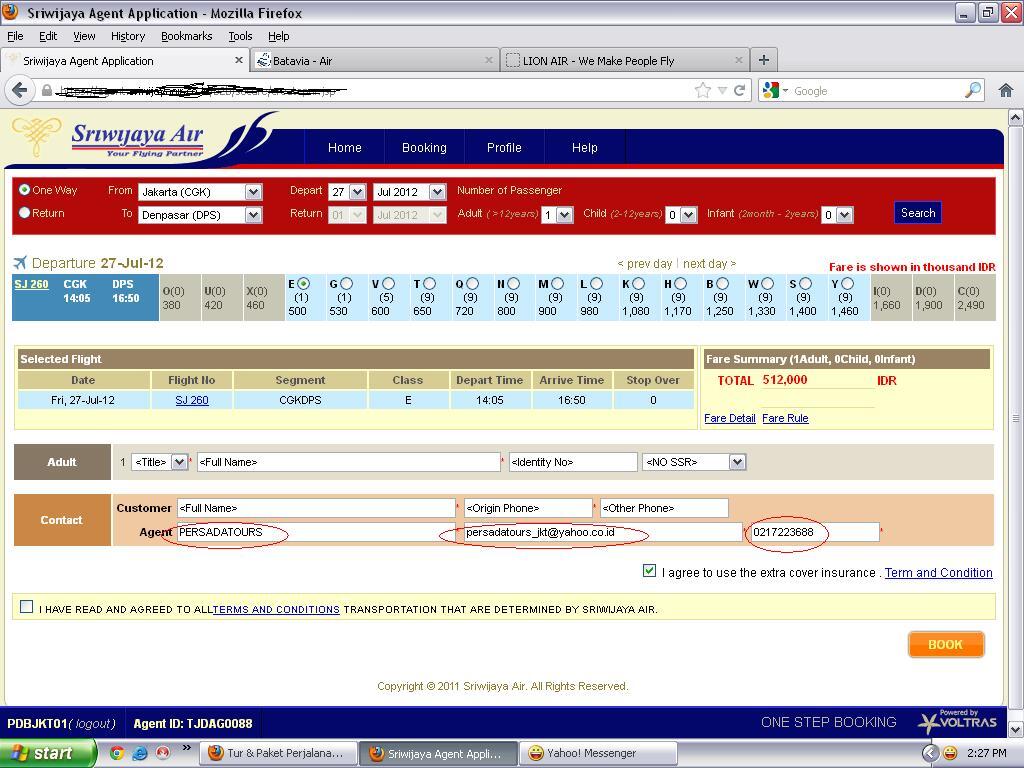This screenshot has width=1024, height=768.
Task: Open the Firefox Tools menu
Action: point(240,37)
